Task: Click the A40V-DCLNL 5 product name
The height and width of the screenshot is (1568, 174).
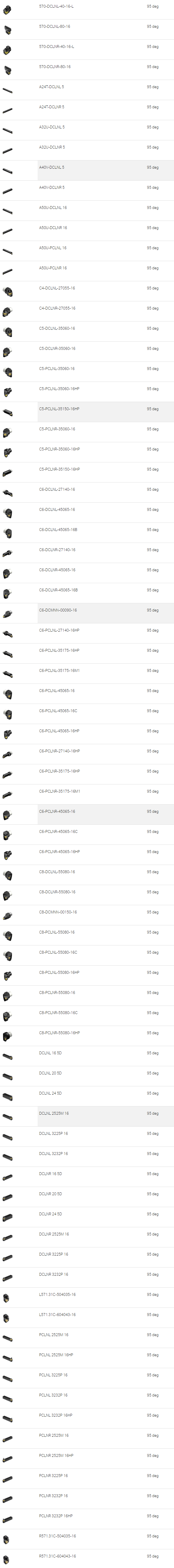Action: (x=52, y=167)
